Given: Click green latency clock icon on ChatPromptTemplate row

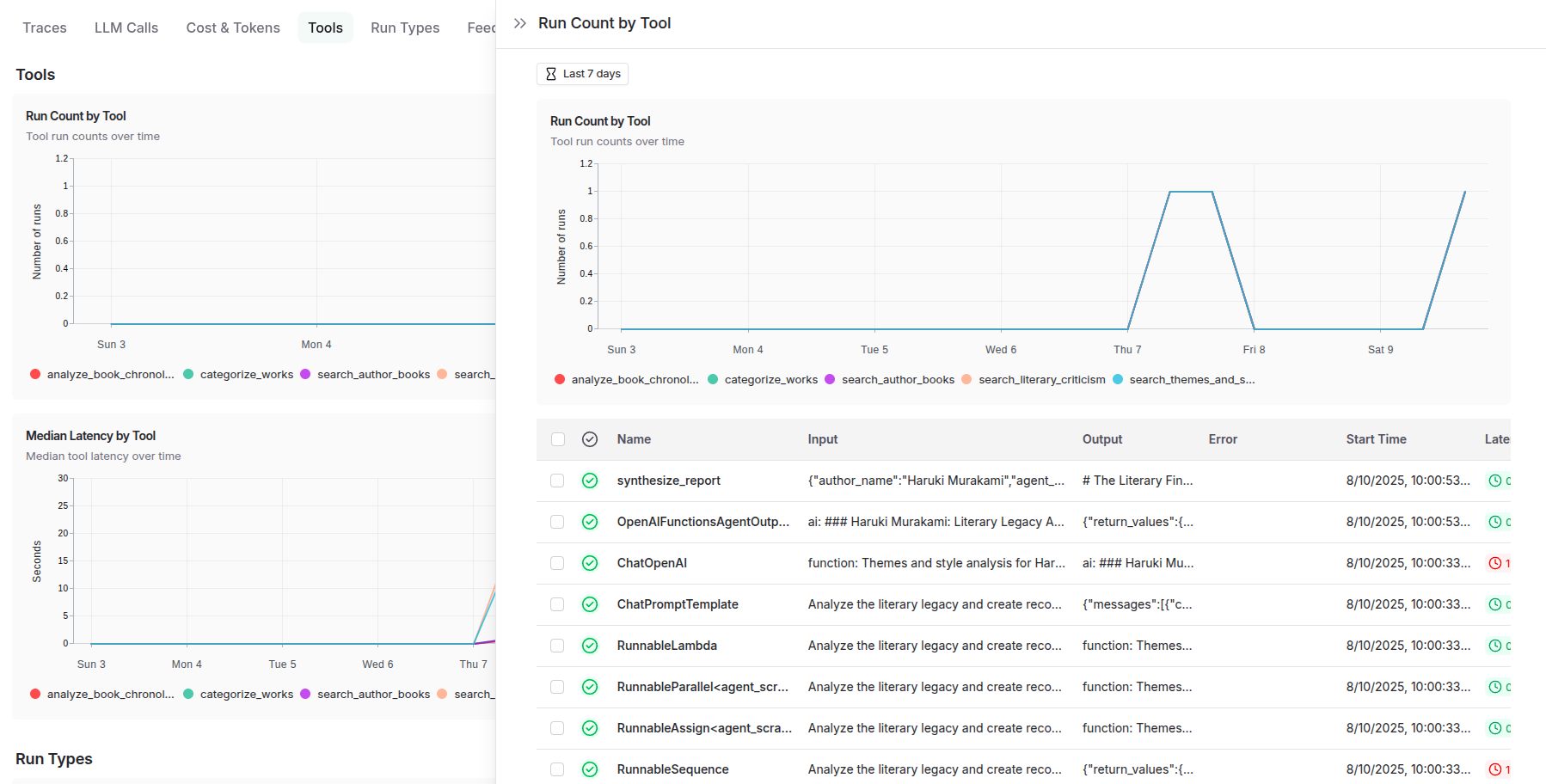Looking at the screenshot, I should (x=1495, y=604).
